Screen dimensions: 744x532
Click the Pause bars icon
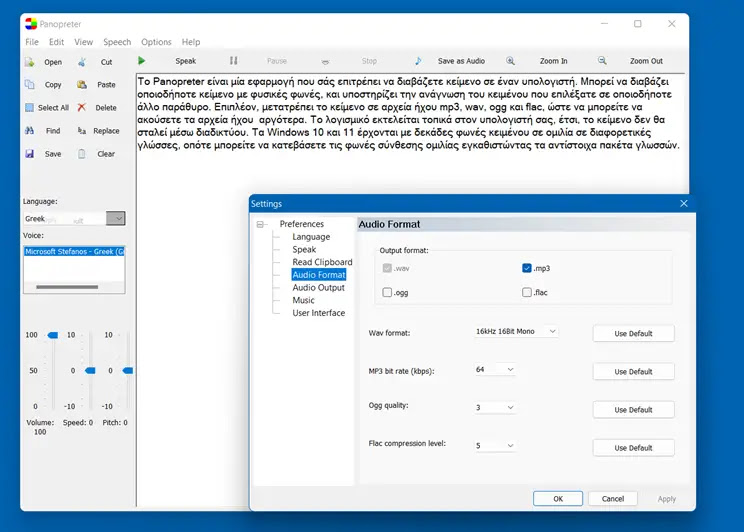click(233, 60)
